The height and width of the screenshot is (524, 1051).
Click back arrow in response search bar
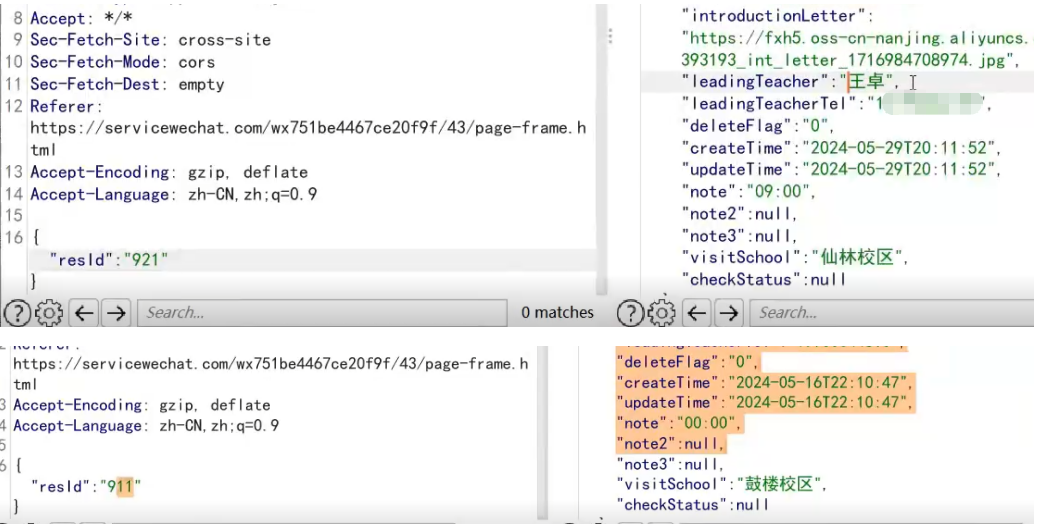(697, 313)
